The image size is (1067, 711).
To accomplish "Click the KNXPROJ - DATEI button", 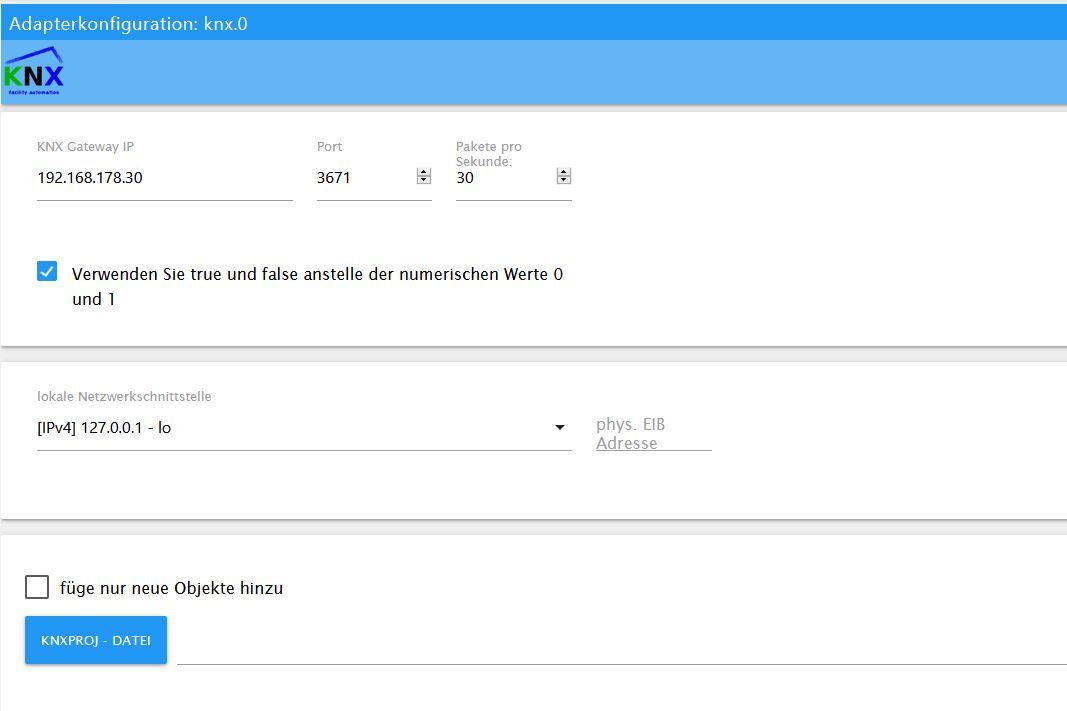I will (x=96, y=640).
